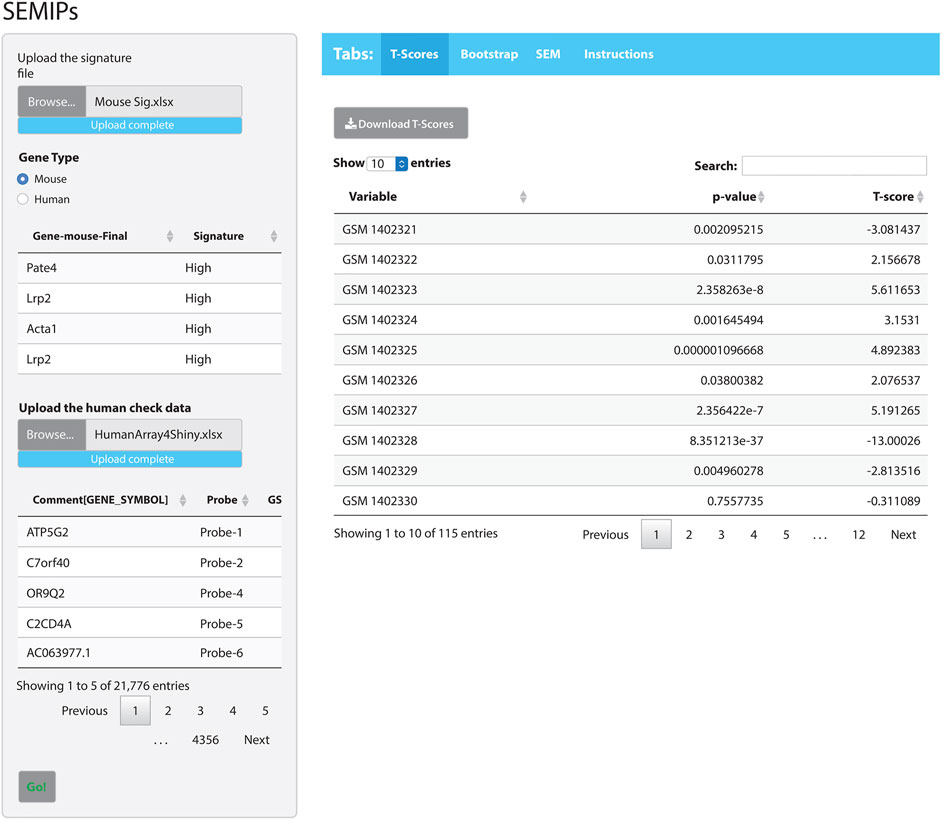This screenshot has width=941, height=820.
Task: Select the GSM 1402330 row
Action: 630,501
